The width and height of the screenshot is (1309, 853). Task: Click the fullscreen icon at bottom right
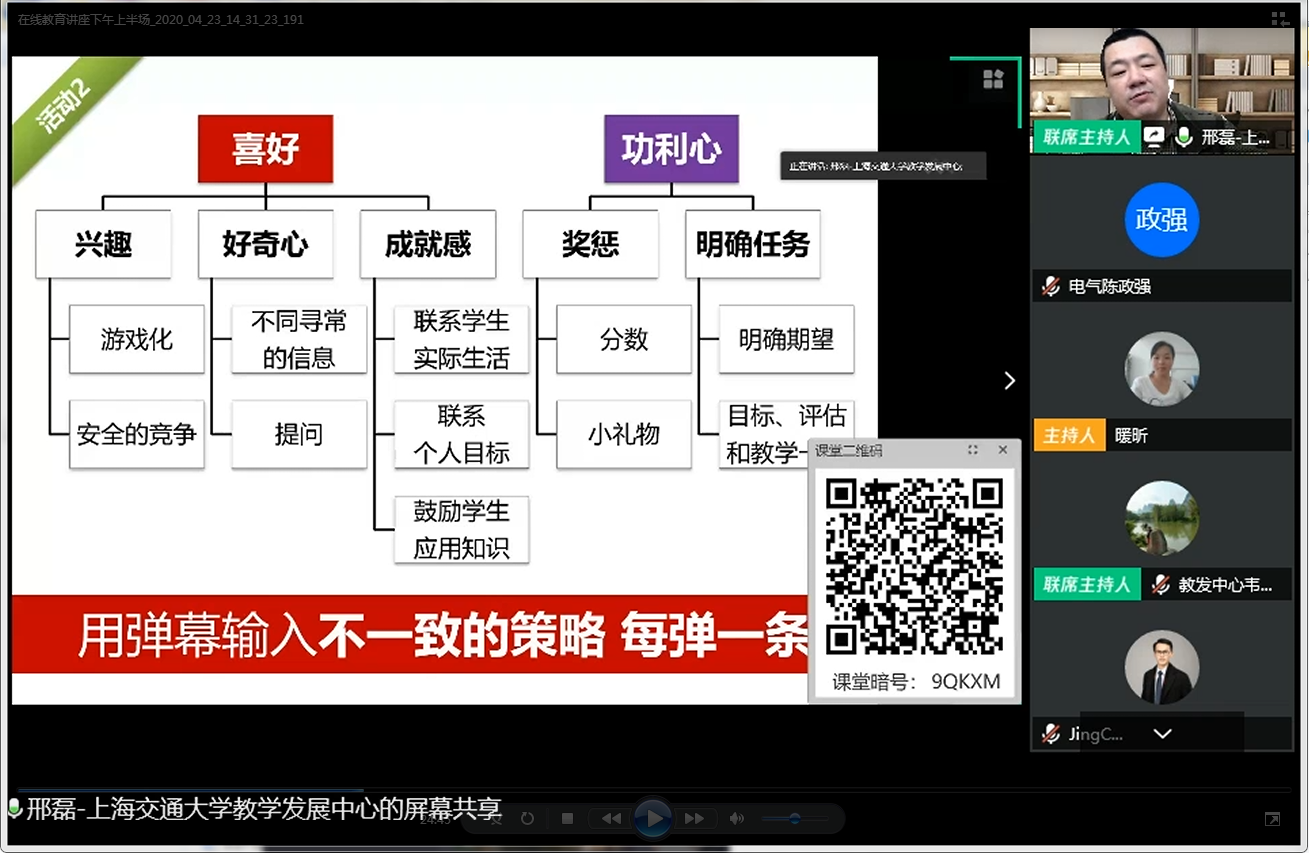click(1272, 819)
